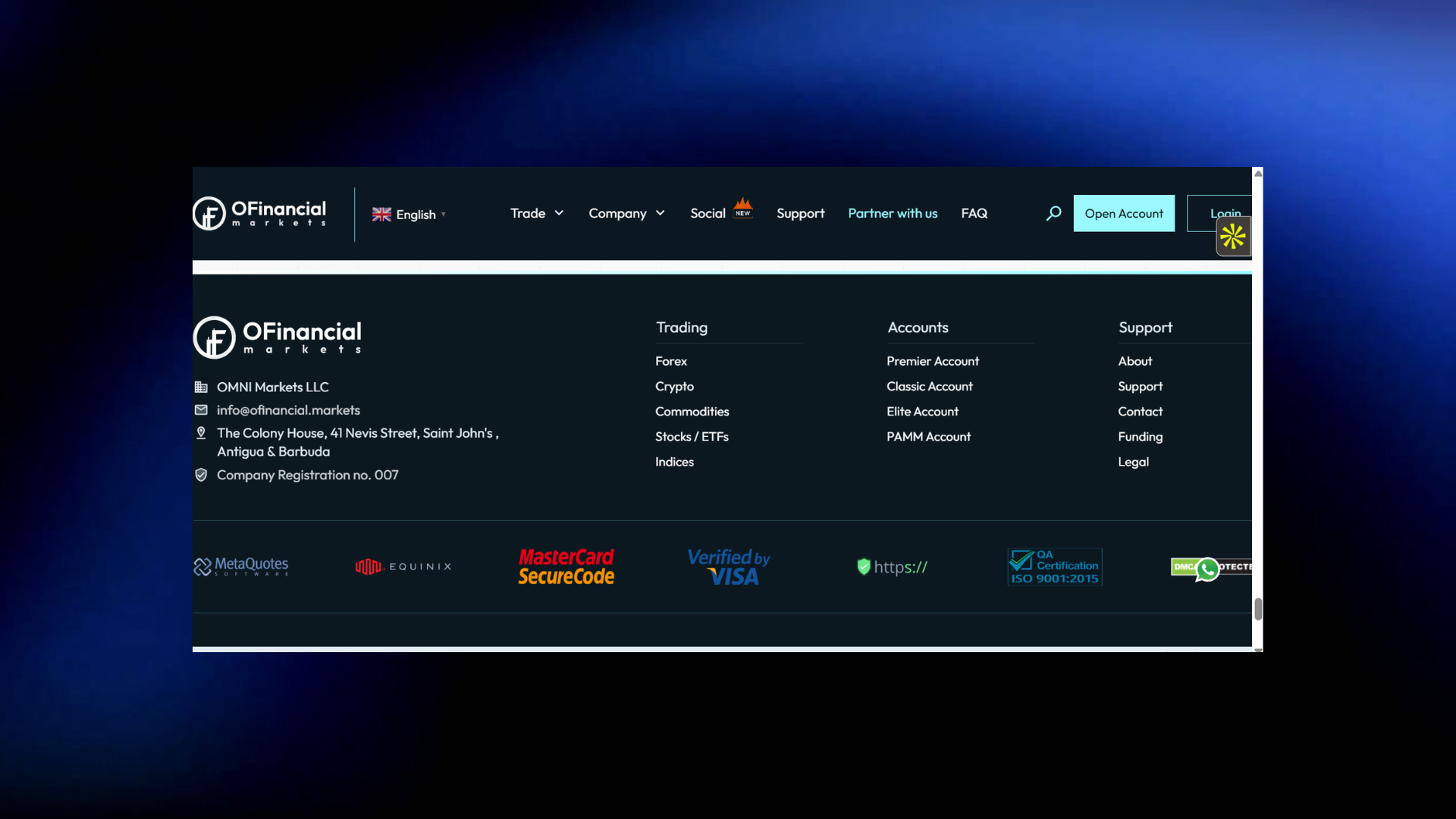
Task: Open the FAQ page
Action: click(x=974, y=213)
